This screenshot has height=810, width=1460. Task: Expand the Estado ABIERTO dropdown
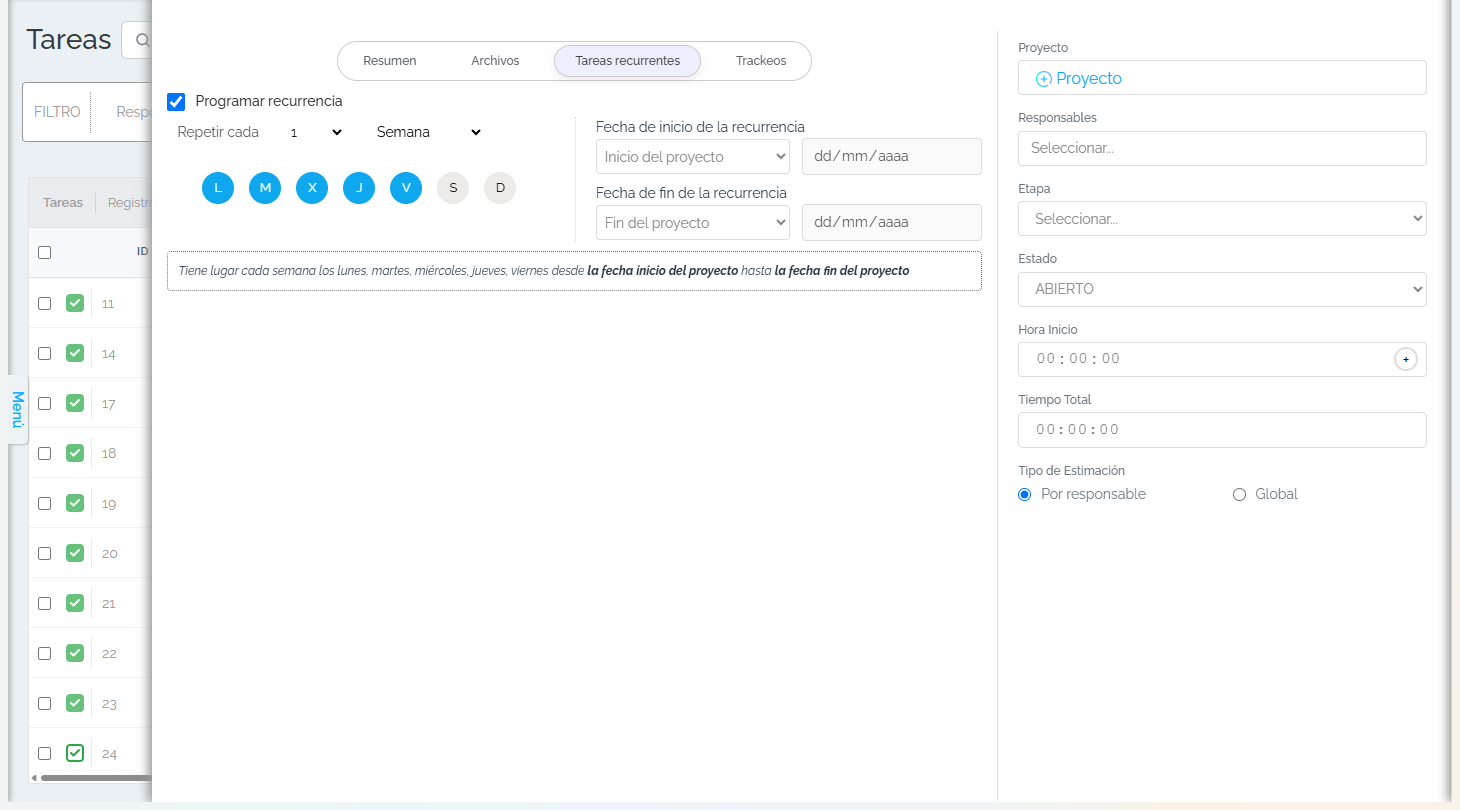pyautogui.click(x=1222, y=289)
